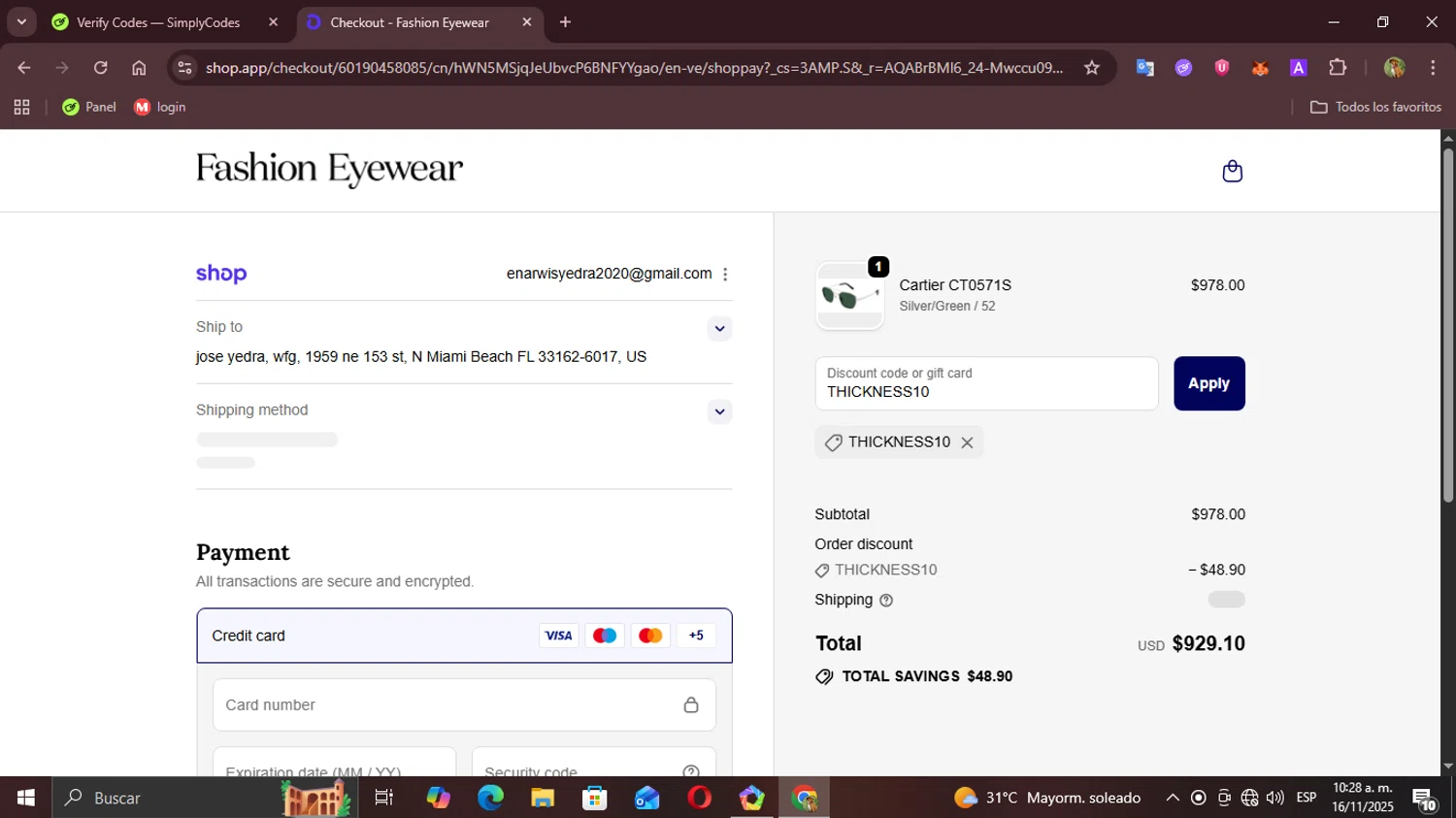
Task: Click the Shop Pay logo
Action: click(221, 274)
